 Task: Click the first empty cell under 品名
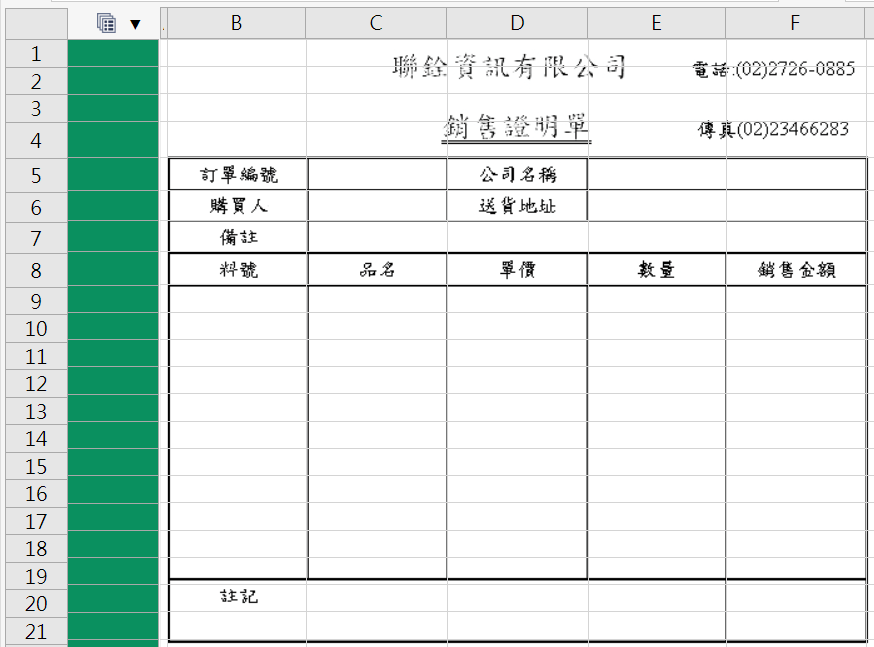[377, 300]
